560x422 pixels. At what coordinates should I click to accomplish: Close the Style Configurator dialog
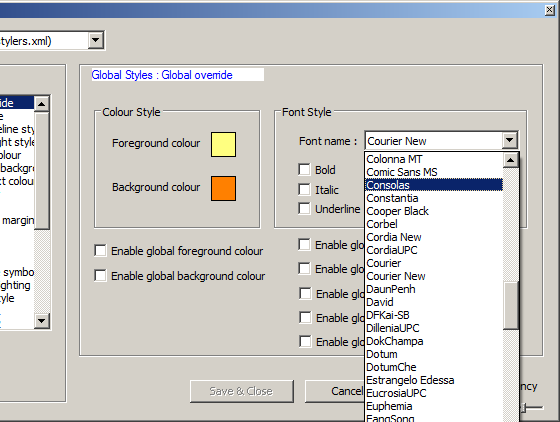coord(550,10)
